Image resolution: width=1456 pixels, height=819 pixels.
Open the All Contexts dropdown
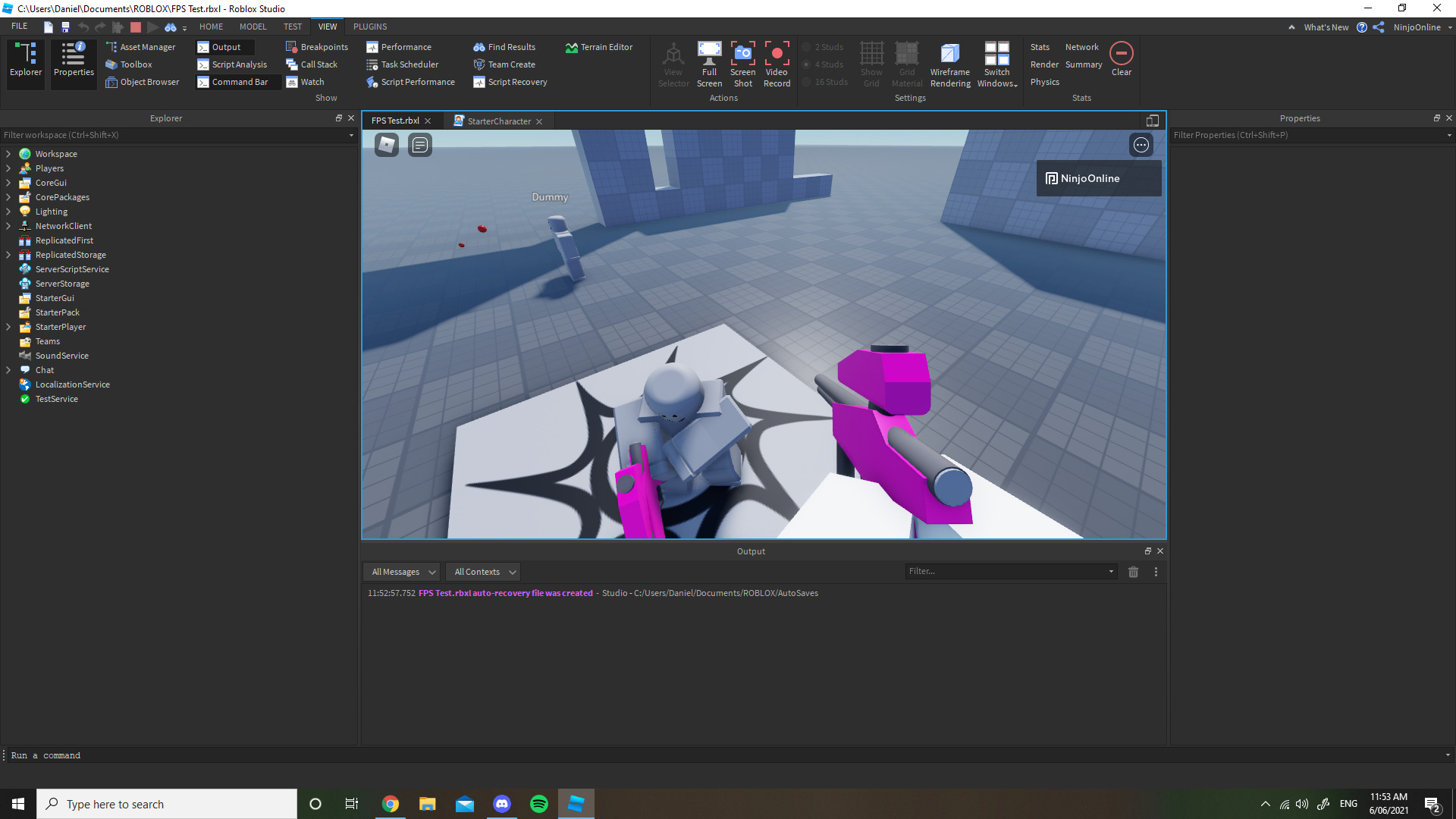tap(484, 572)
